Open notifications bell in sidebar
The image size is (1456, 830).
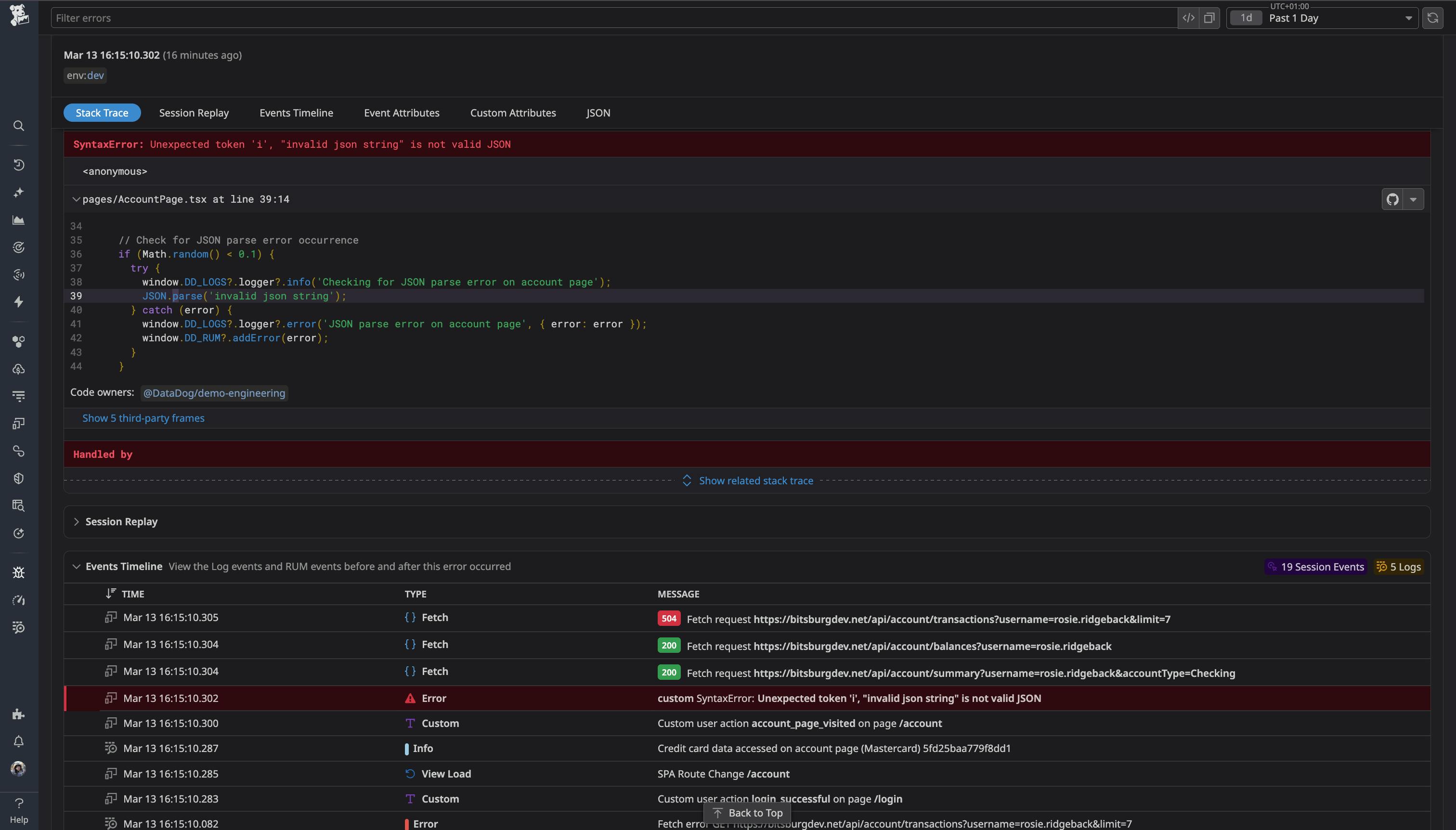tap(19, 741)
